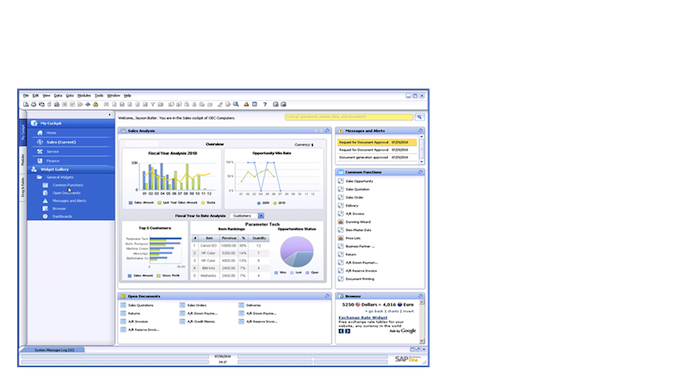Click the help question mark toolbar icon
686x390 pixels.
point(265,105)
